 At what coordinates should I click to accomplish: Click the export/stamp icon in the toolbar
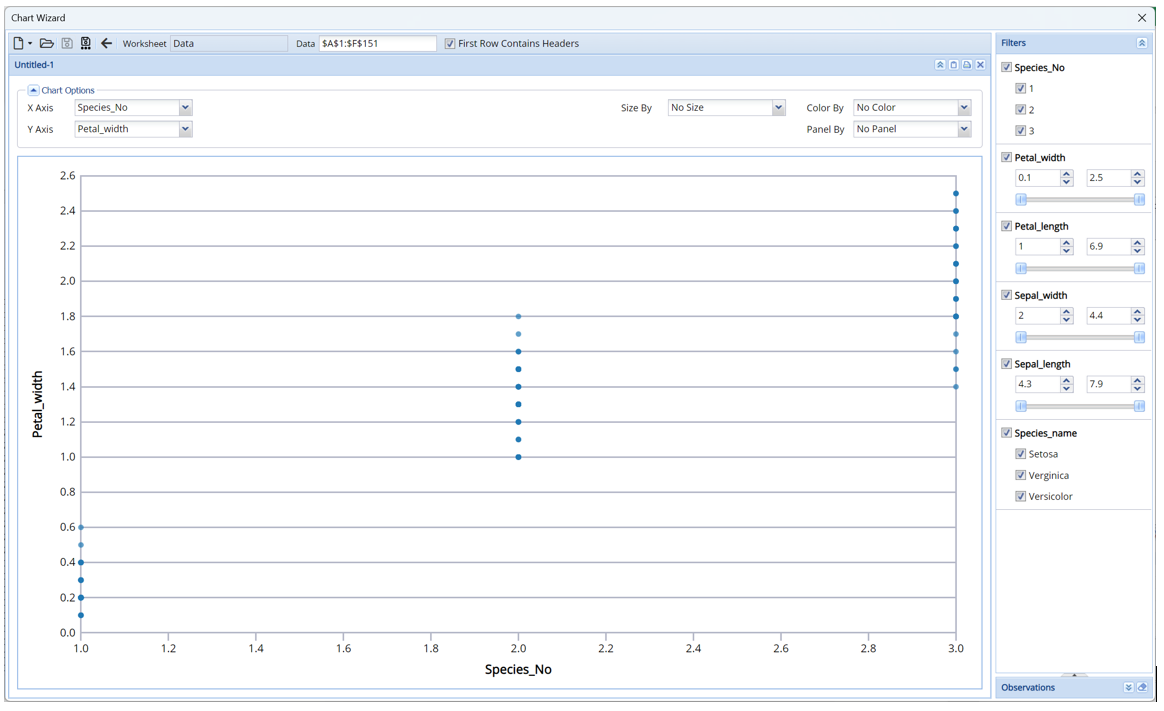coord(86,43)
